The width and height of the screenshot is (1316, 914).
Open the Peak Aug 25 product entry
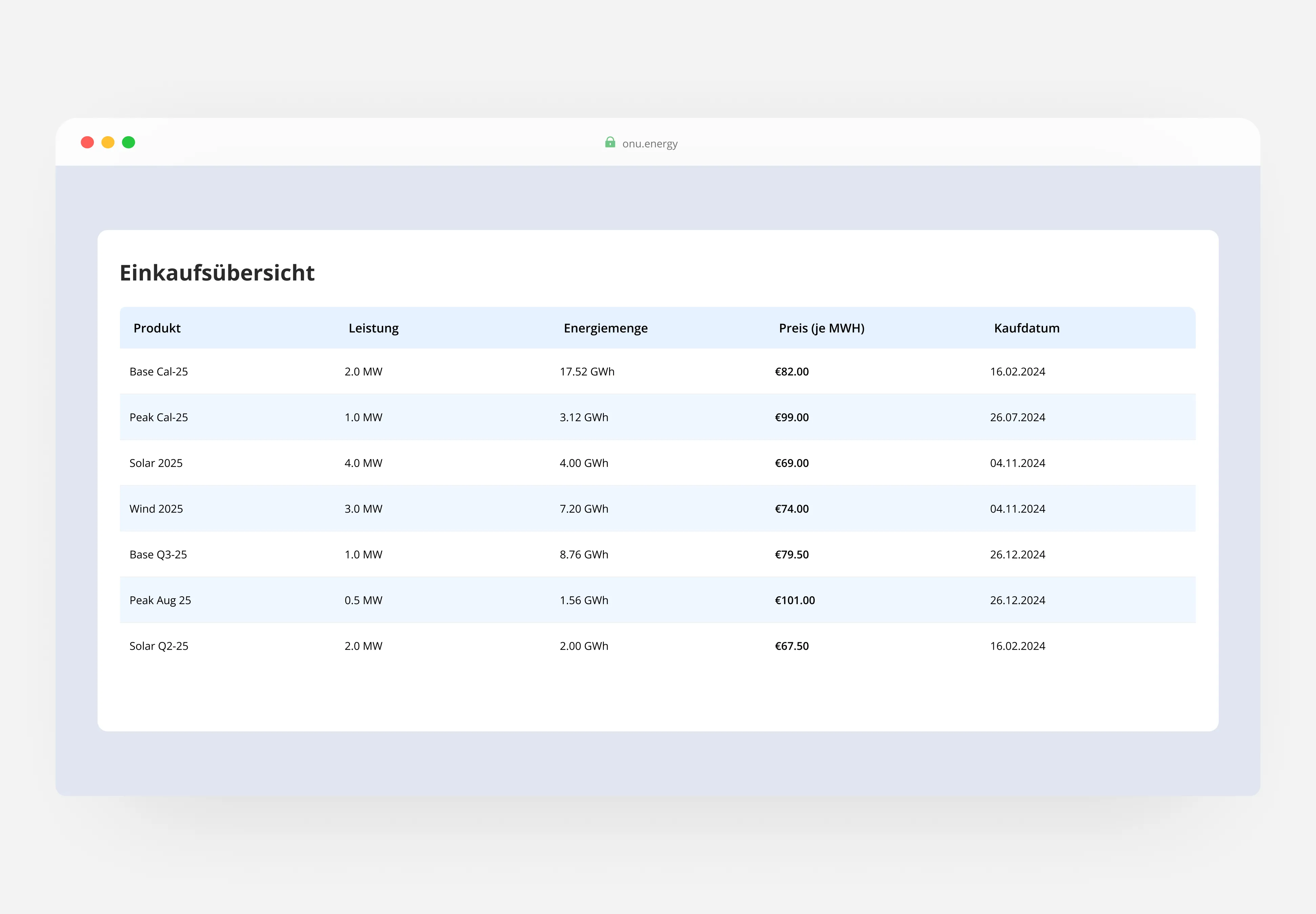[160, 600]
